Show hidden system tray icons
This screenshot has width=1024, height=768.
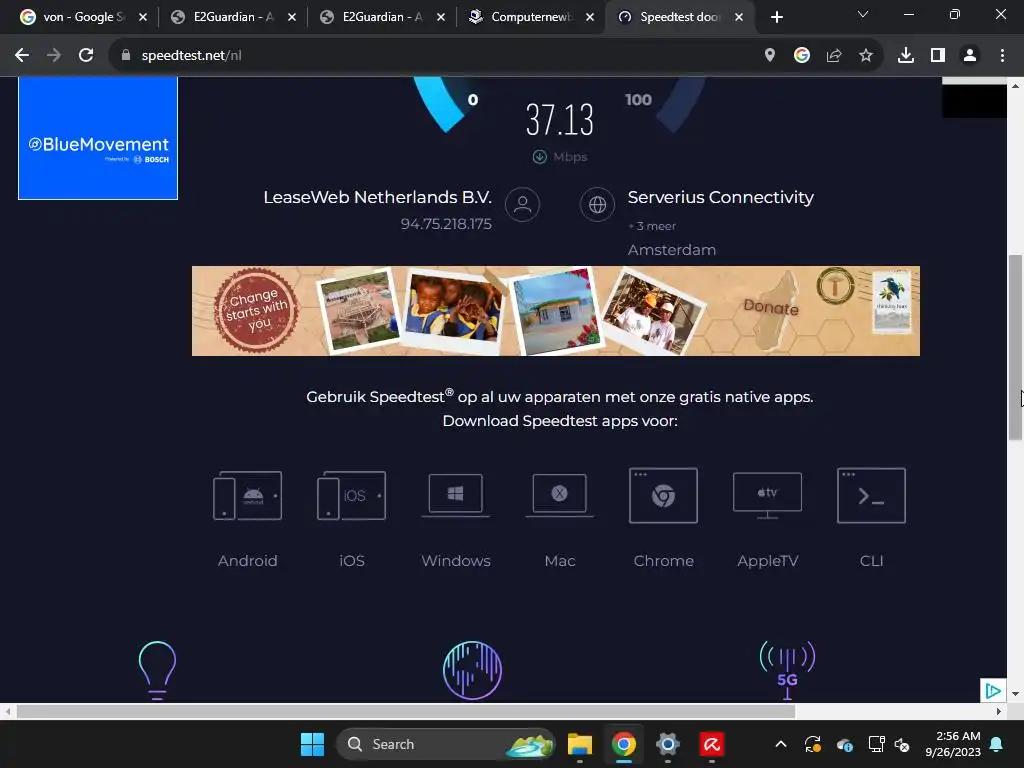coord(780,744)
